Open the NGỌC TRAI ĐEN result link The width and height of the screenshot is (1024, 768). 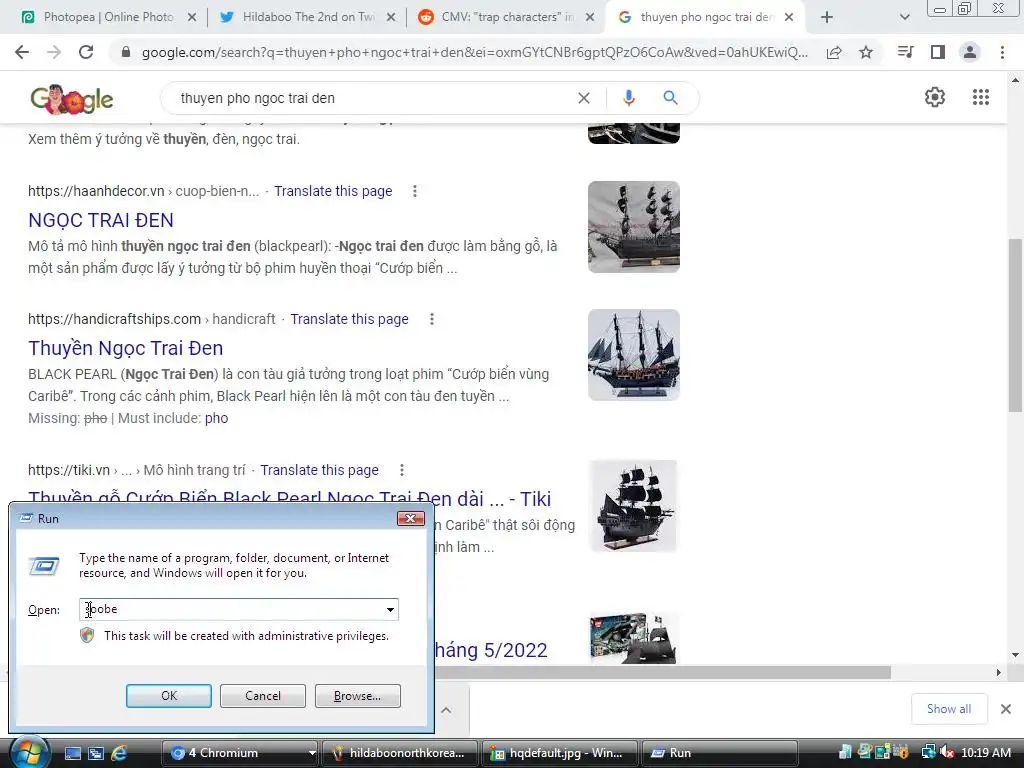(101, 220)
